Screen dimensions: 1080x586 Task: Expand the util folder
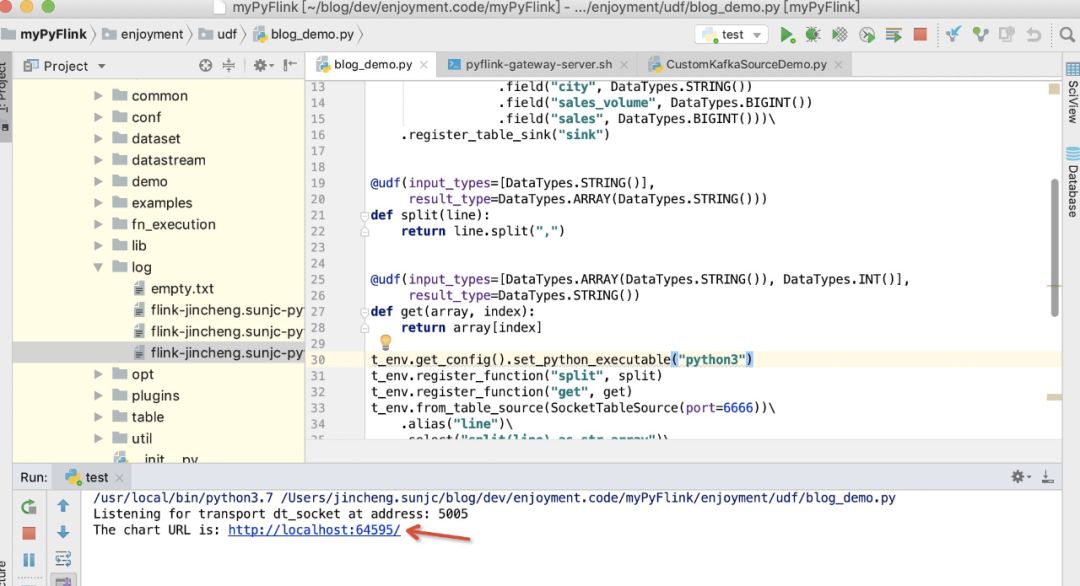[98, 438]
